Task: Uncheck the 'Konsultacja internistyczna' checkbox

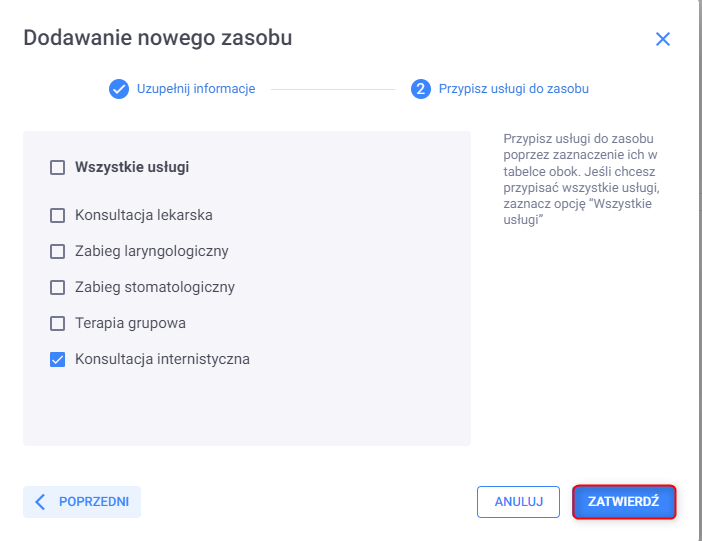Action: pos(58,359)
